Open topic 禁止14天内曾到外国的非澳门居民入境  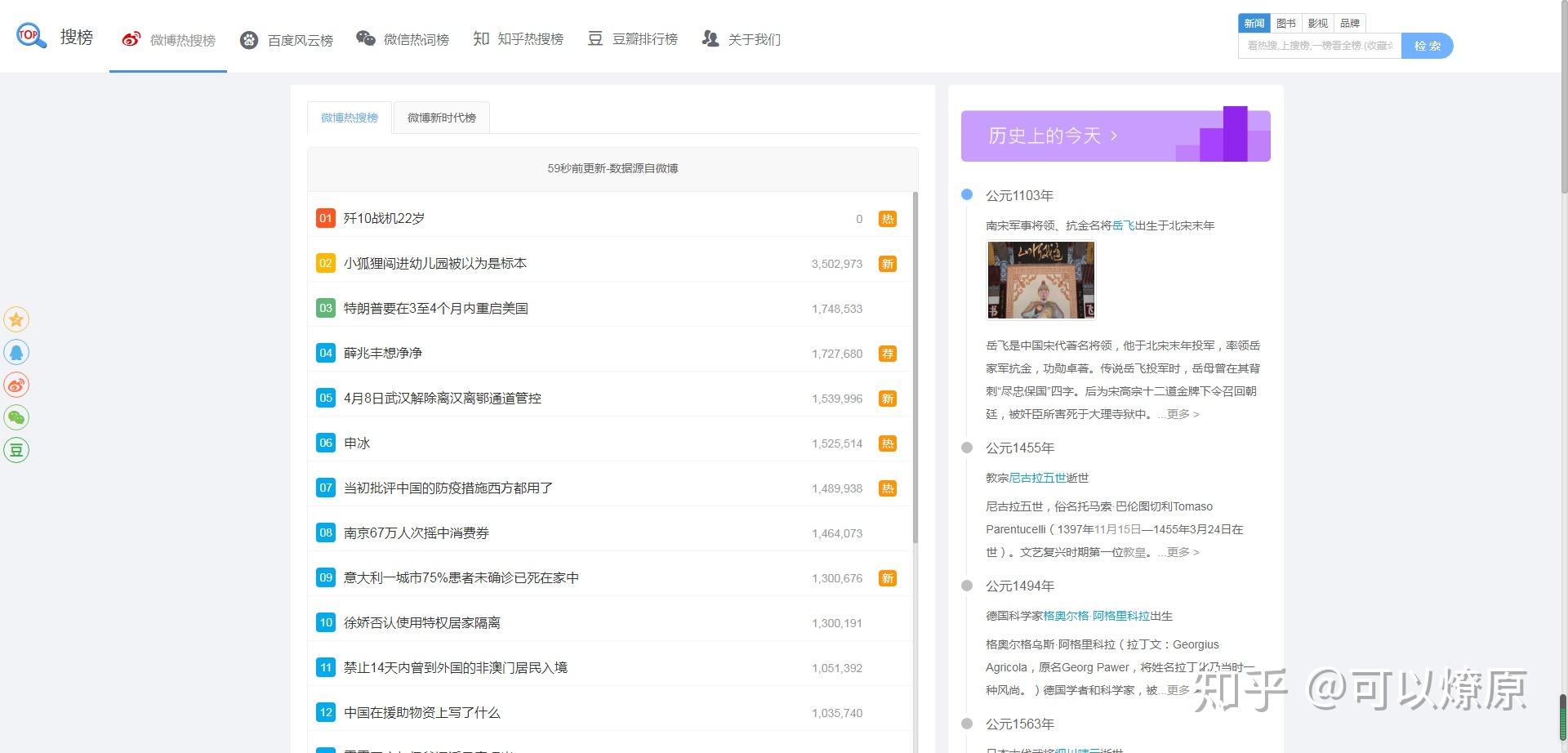click(456, 667)
